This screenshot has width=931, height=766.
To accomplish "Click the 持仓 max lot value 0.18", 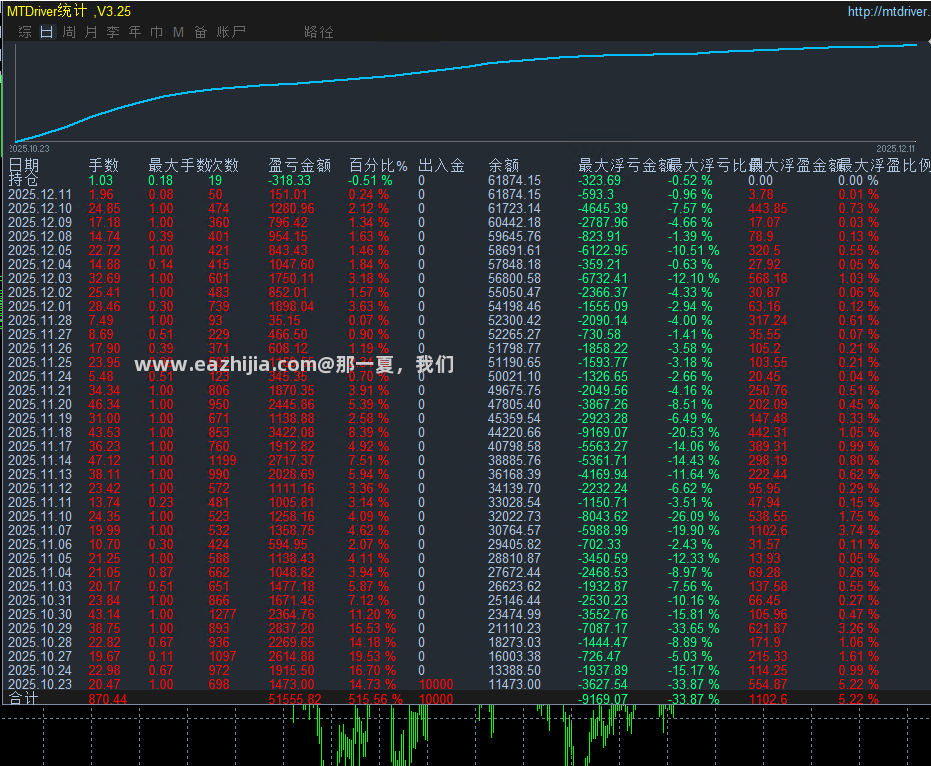I will 161,181.
